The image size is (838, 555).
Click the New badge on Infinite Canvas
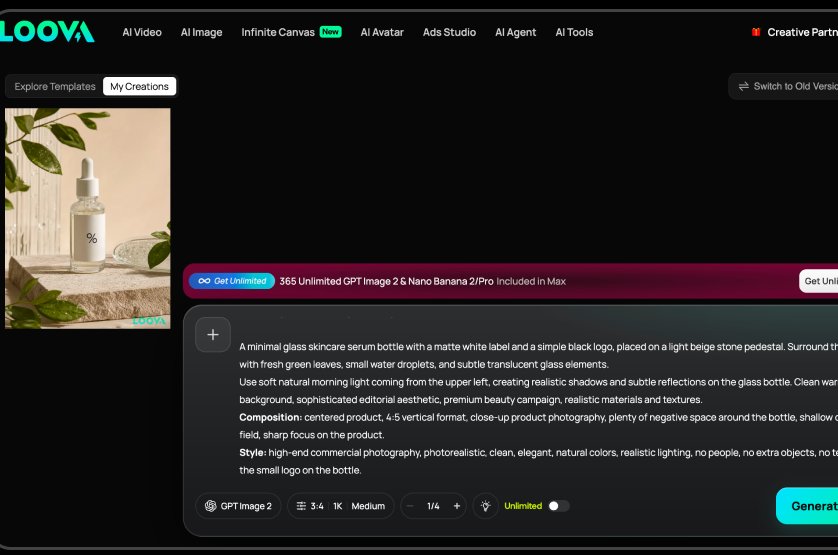[x=330, y=32]
